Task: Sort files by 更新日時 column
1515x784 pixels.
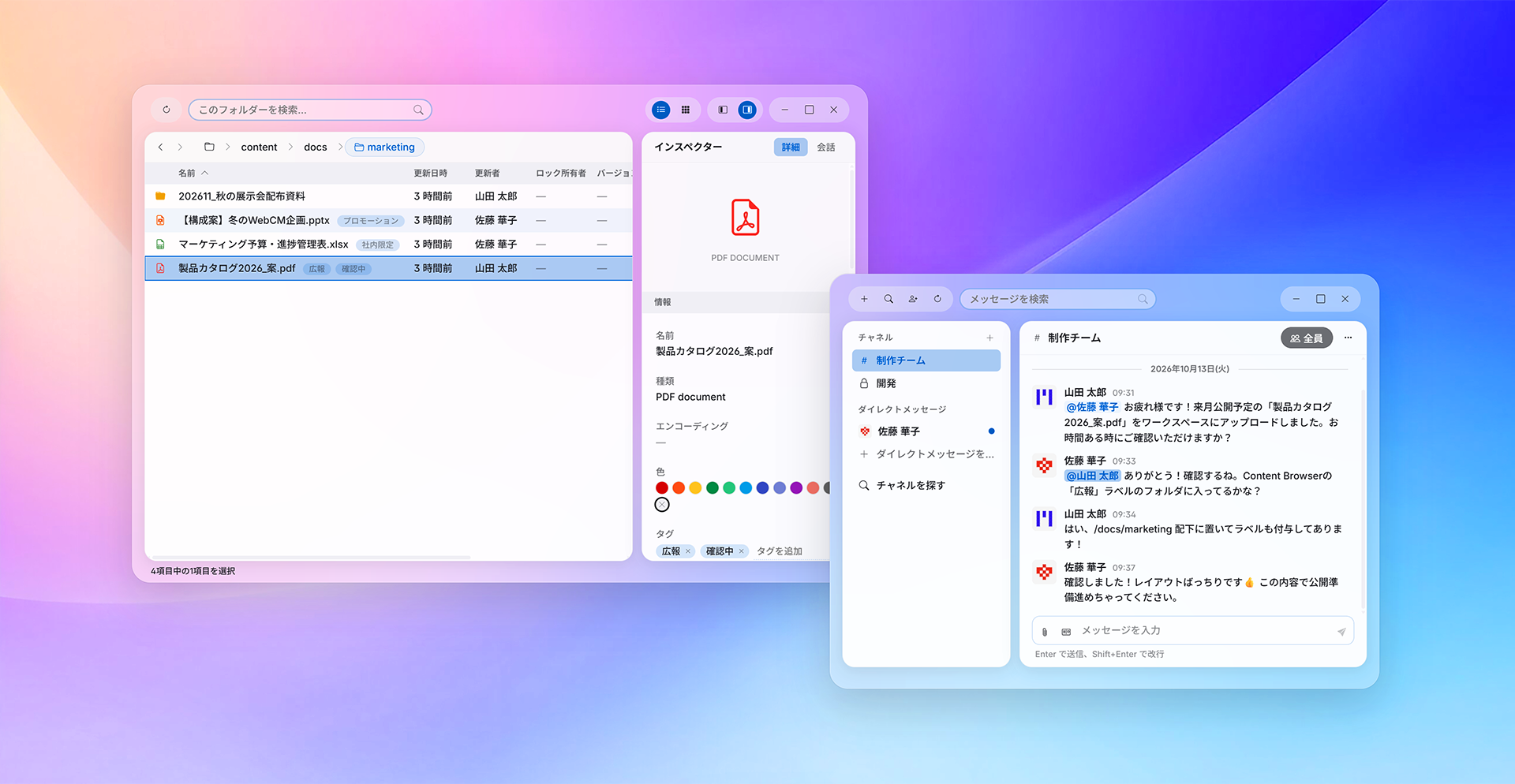Action: [431, 173]
